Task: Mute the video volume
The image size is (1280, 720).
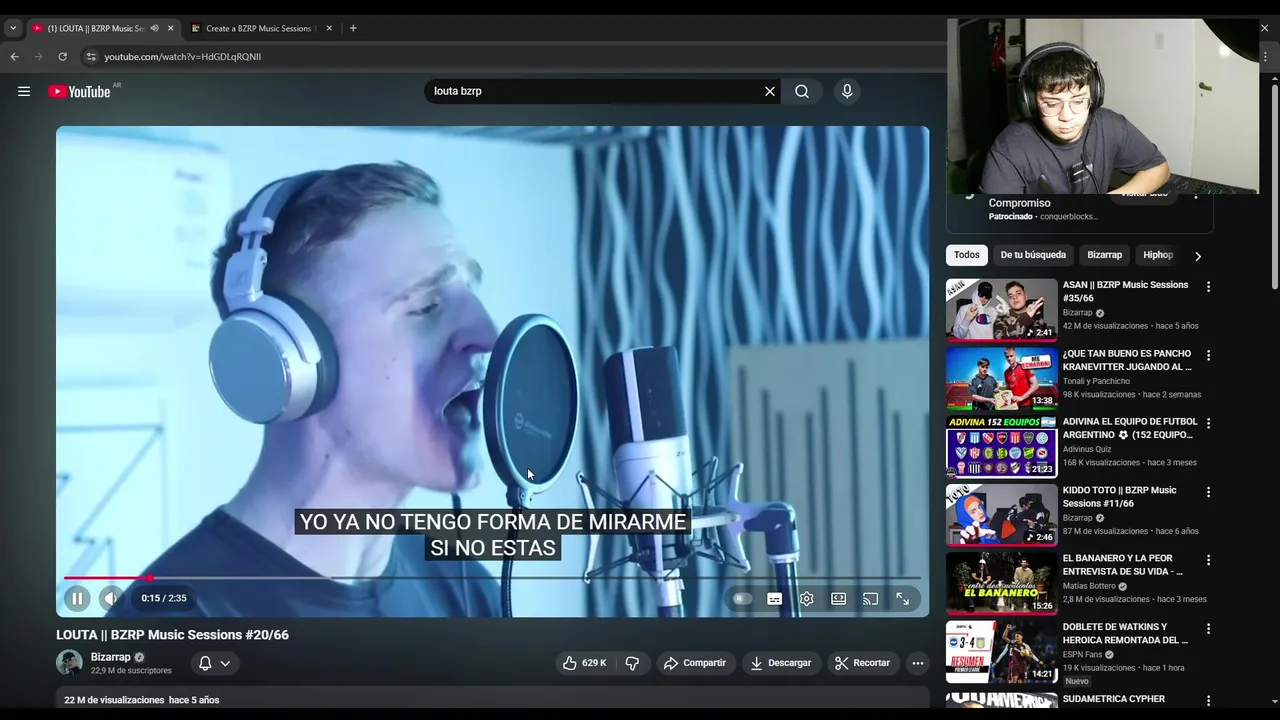Action: [110, 598]
